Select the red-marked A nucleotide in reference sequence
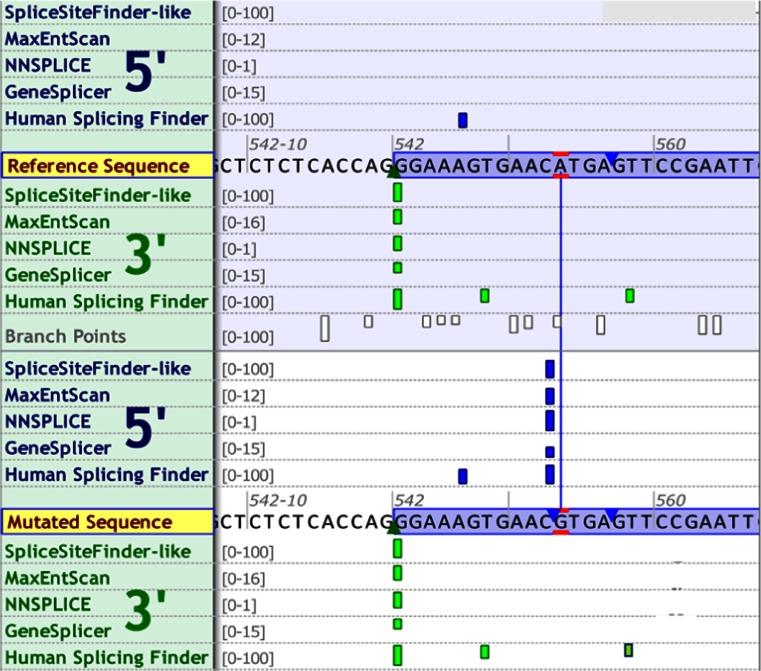 pos(561,166)
